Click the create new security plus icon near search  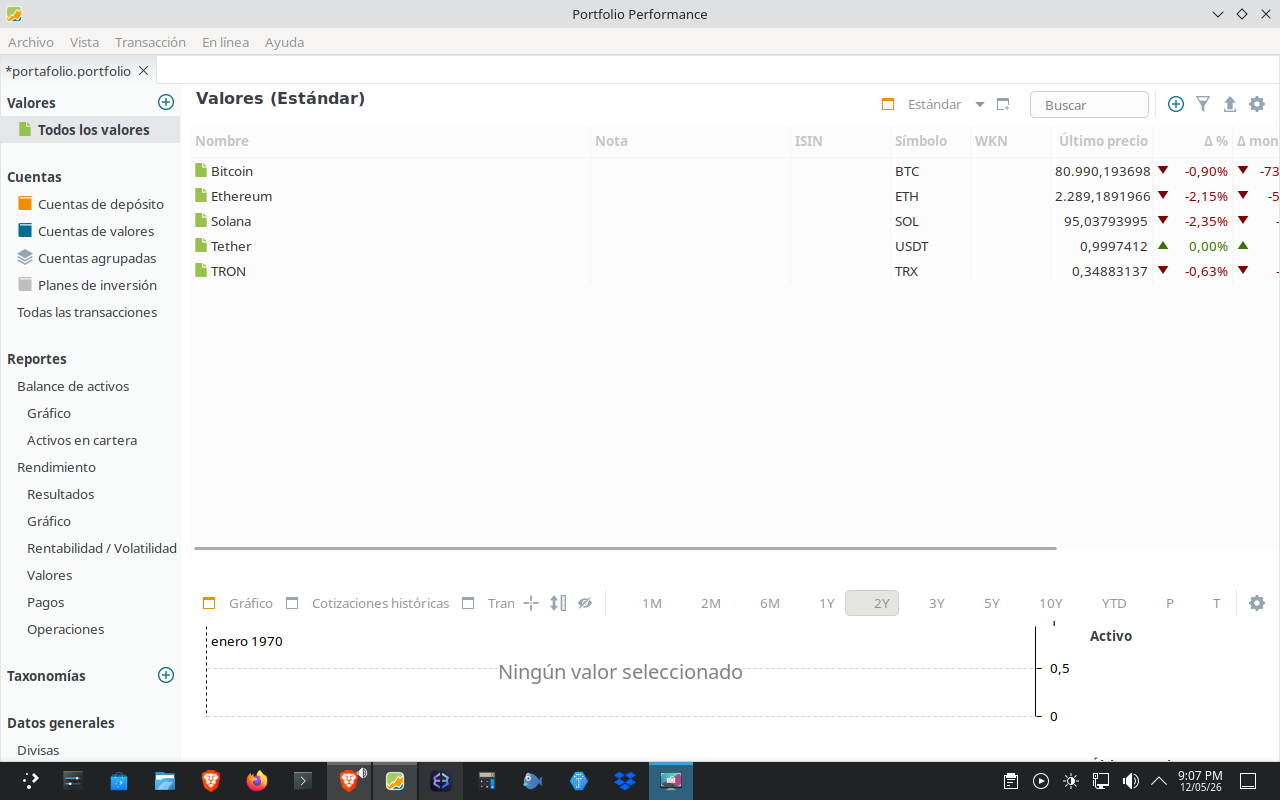1176,104
